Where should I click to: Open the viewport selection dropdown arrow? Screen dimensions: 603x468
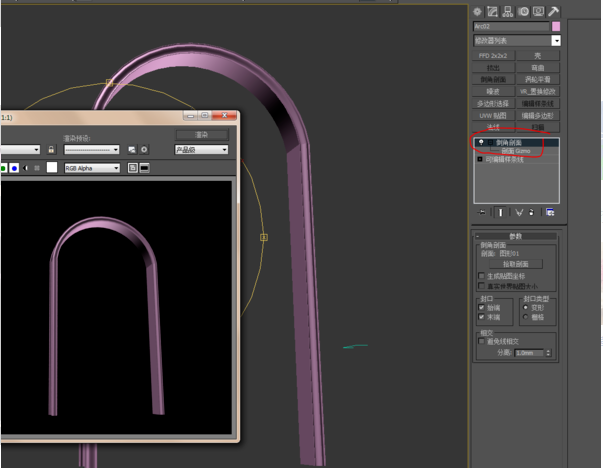coord(37,149)
